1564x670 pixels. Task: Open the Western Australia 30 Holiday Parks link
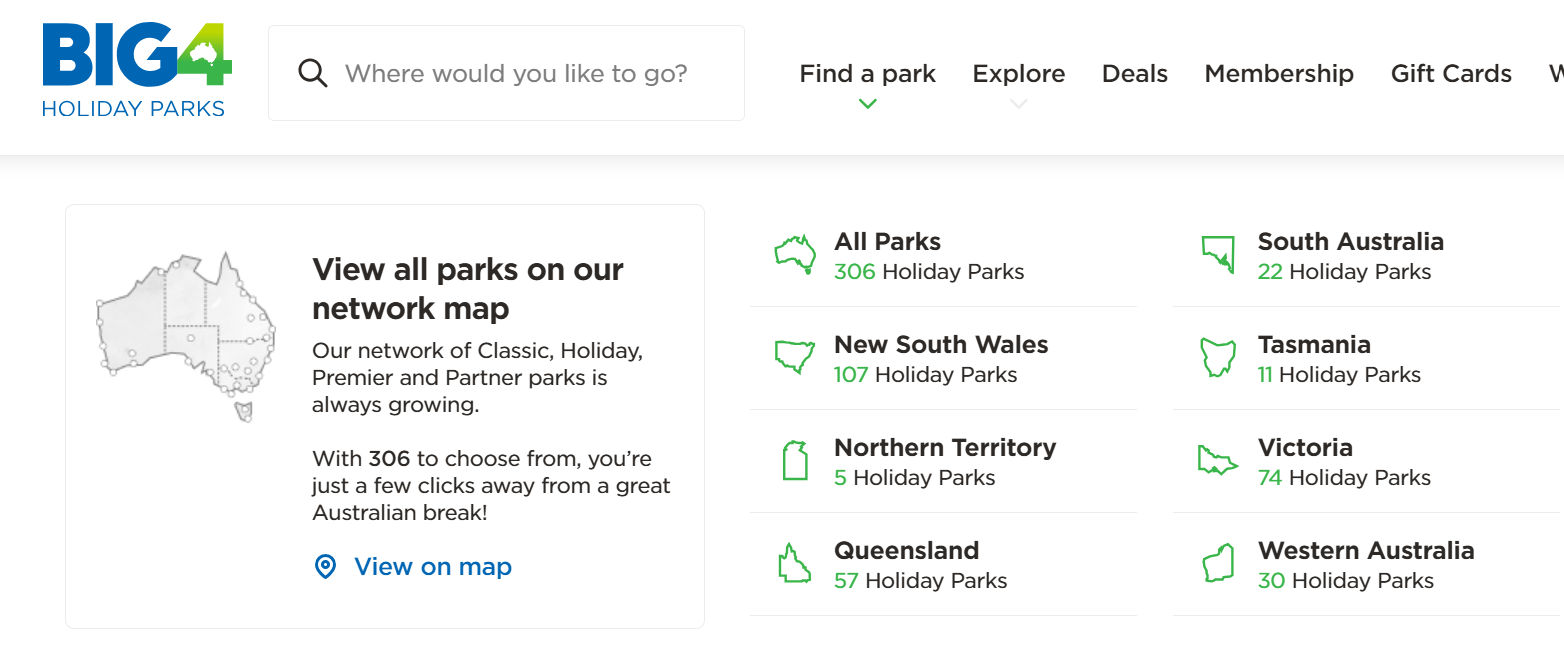(1365, 564)
